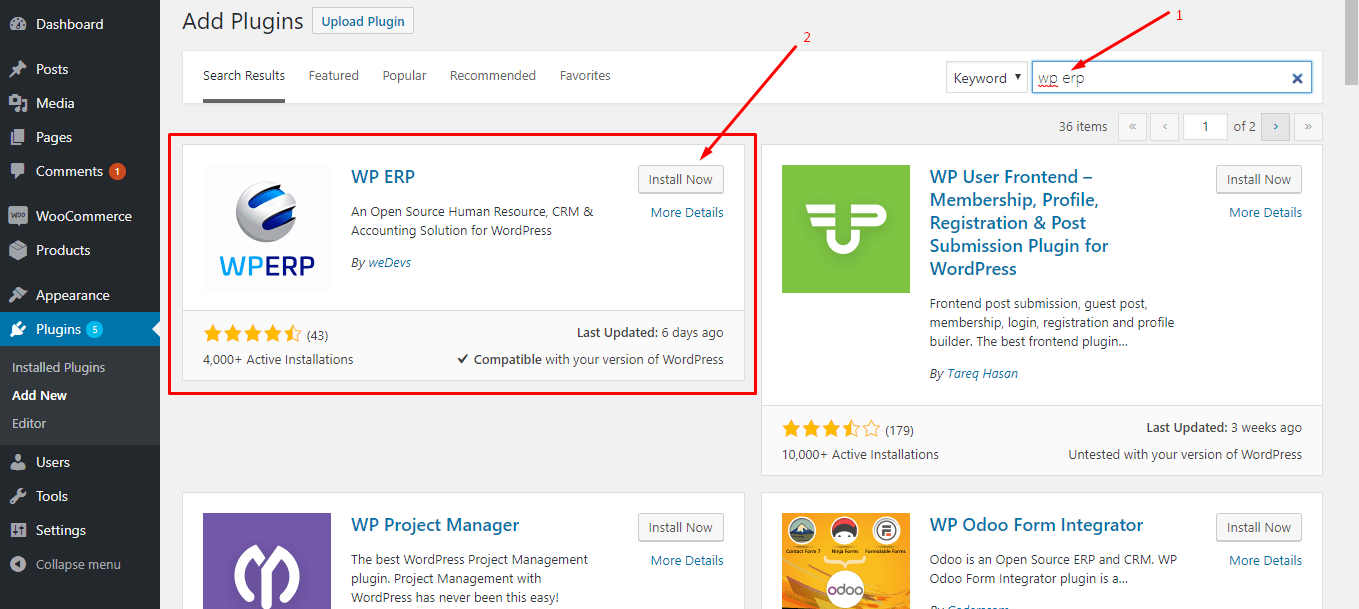Click the Posts pushpin icon

18,69
